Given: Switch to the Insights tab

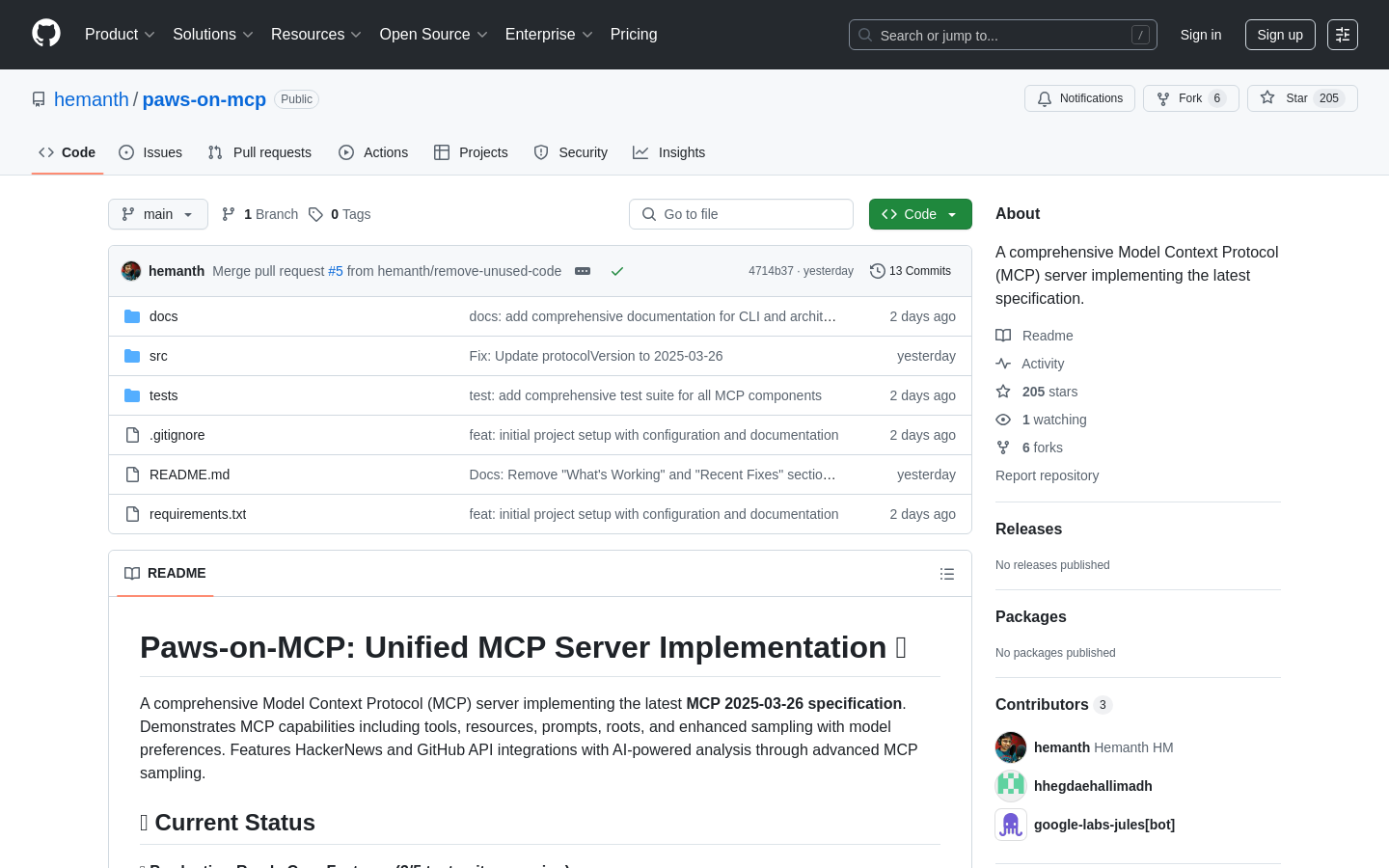Looking at the screenshot, I should (x=669, y=152).
